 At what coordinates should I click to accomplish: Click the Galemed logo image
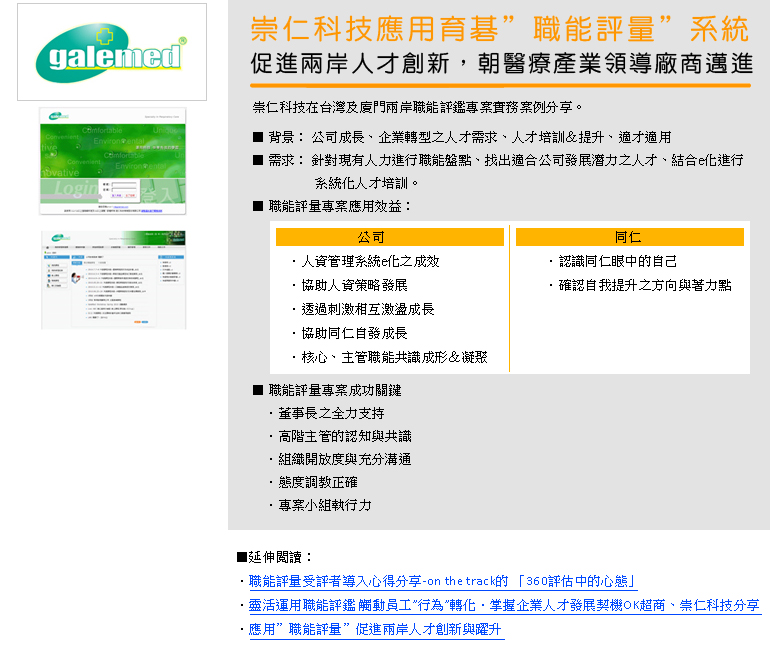tap(112, 52)
